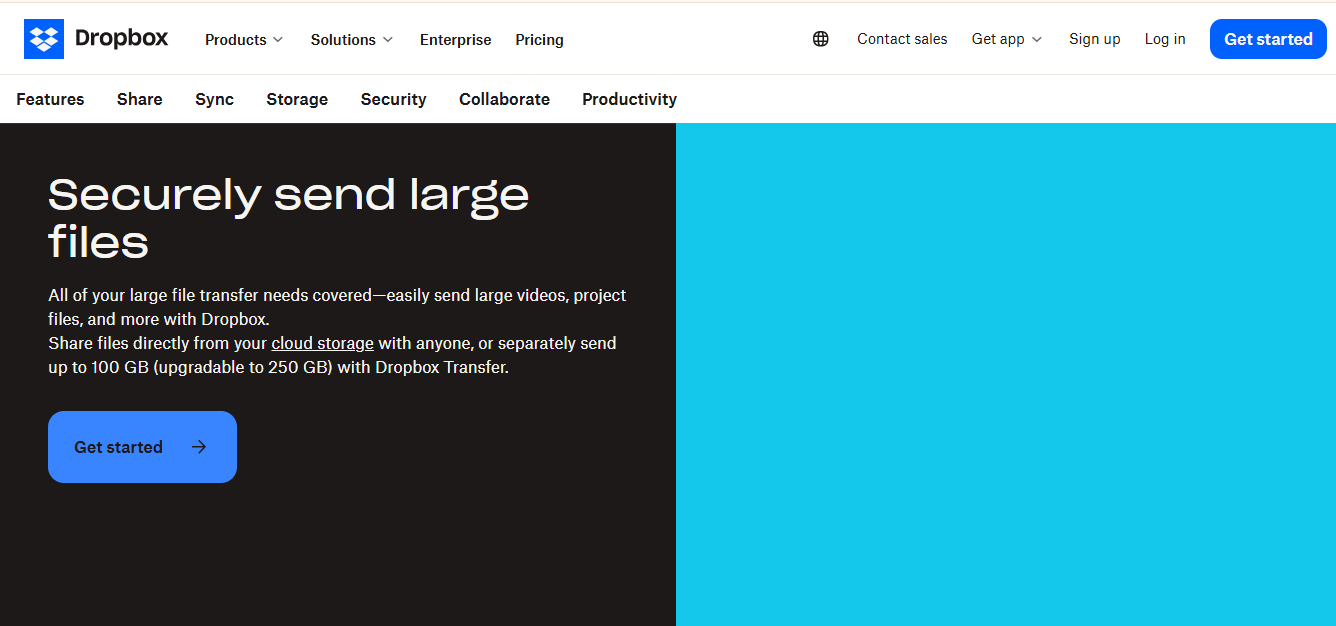Expand the Products dropdown menu

[244, 40]
